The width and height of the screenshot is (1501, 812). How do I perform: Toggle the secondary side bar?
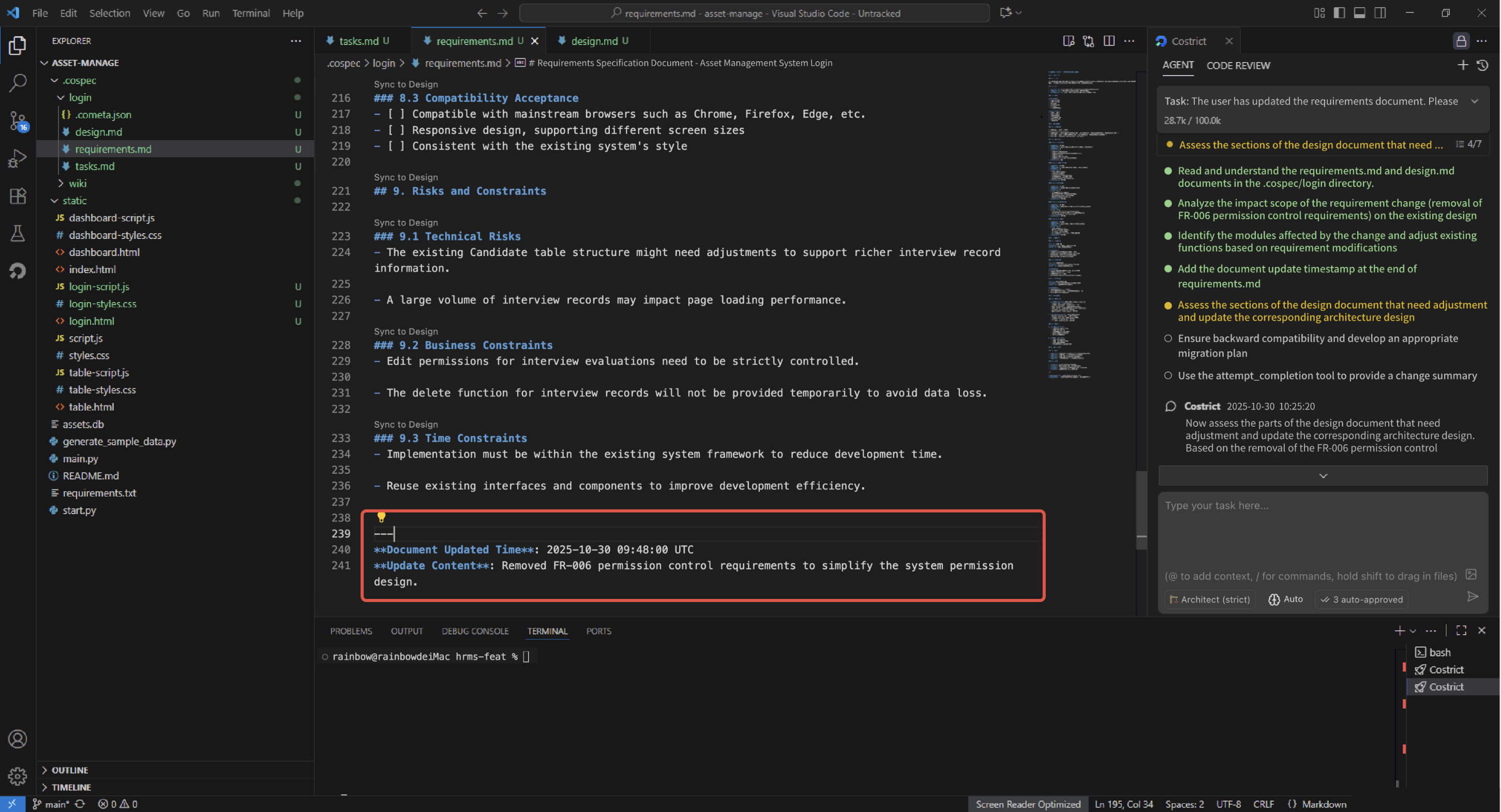click(x=1380, y=12)
